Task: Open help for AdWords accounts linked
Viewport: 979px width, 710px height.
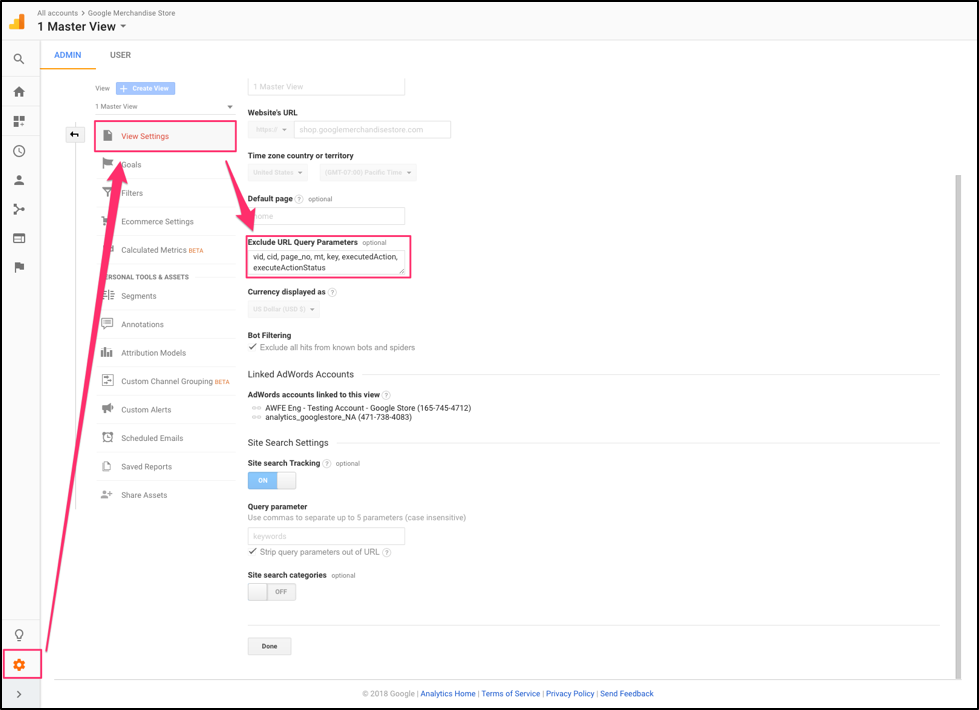Action: coord(386,395)
